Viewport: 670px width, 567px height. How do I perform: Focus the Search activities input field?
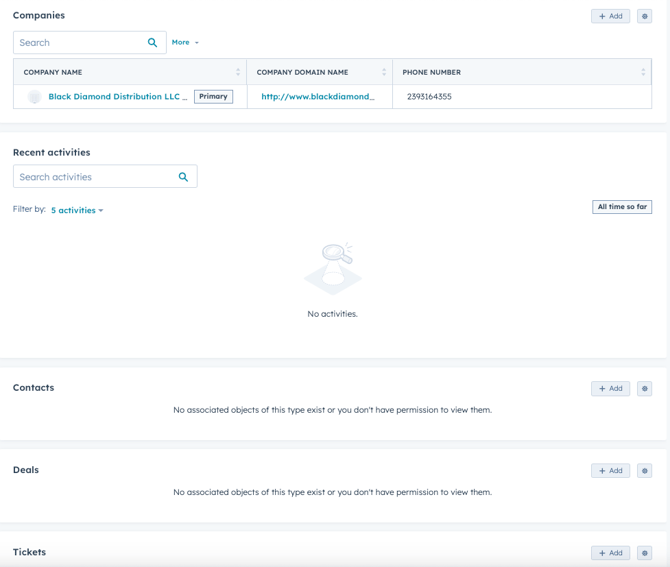point(95,177)
